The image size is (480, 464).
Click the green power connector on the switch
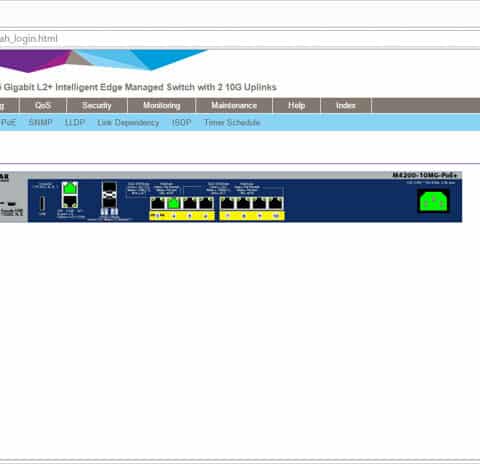[x=433, y=201]
